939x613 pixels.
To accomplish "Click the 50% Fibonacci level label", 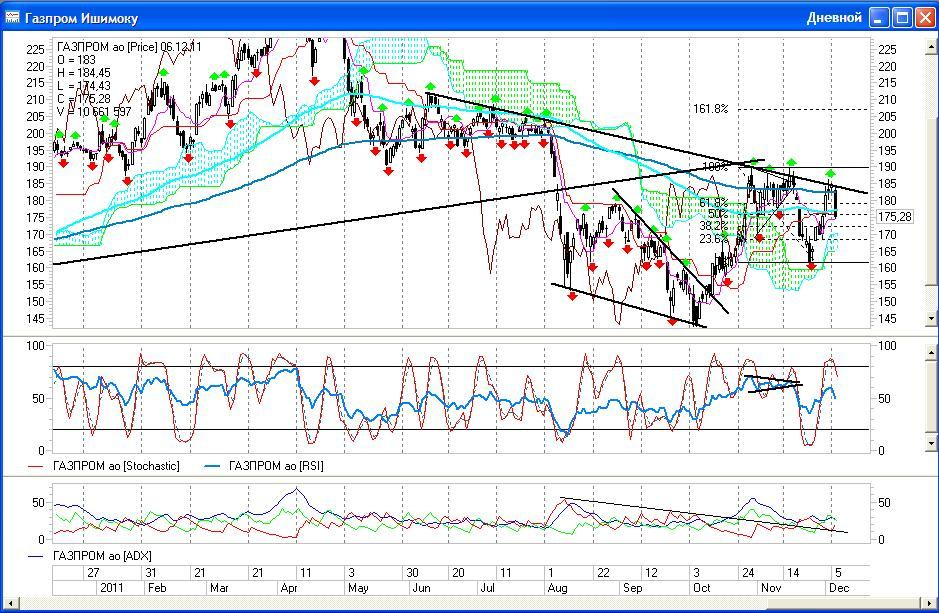I will pos(718,214).
